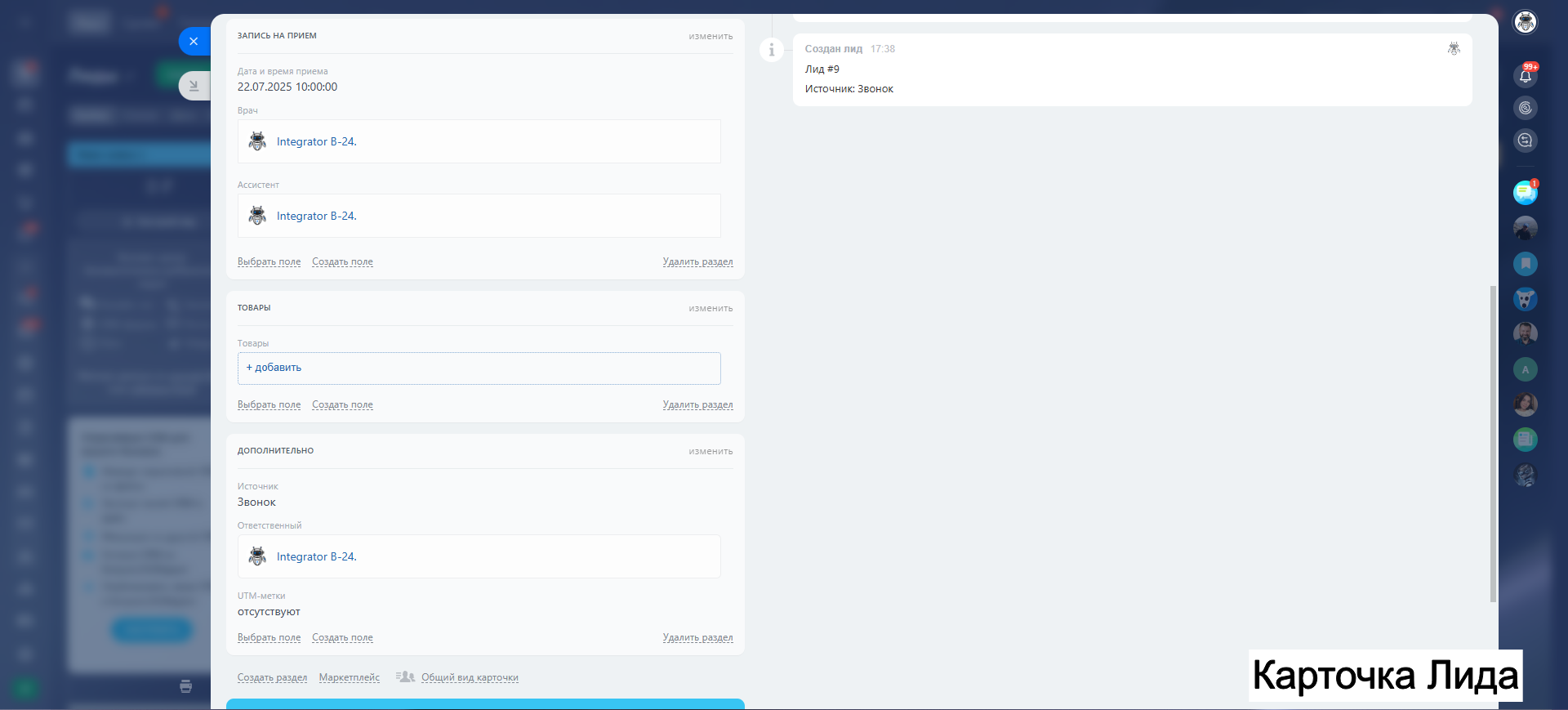
Task: Click Выбрать поле in Дополнительно section
Action: 269,637
